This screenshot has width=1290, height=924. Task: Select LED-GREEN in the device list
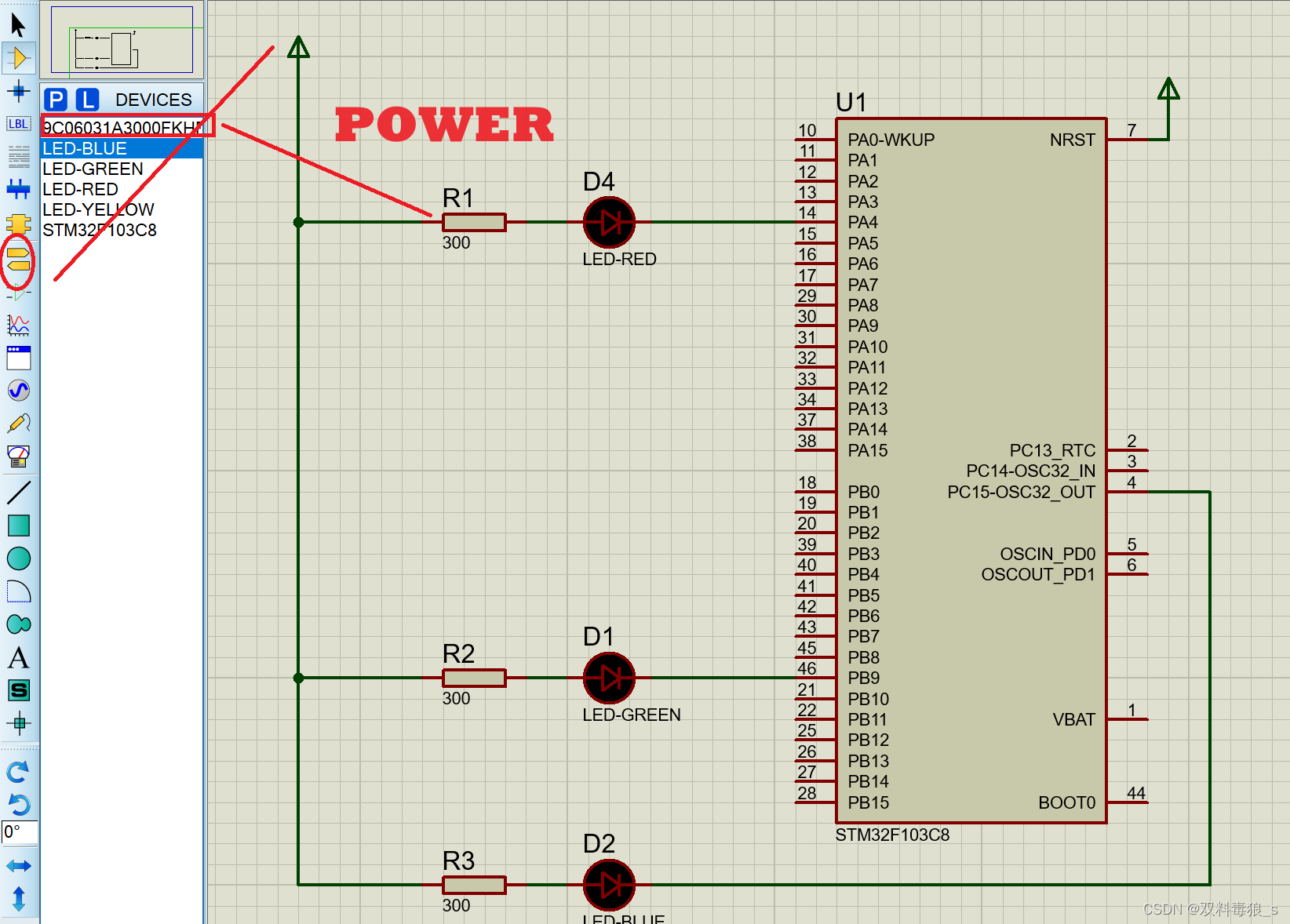tap(122, 169)
